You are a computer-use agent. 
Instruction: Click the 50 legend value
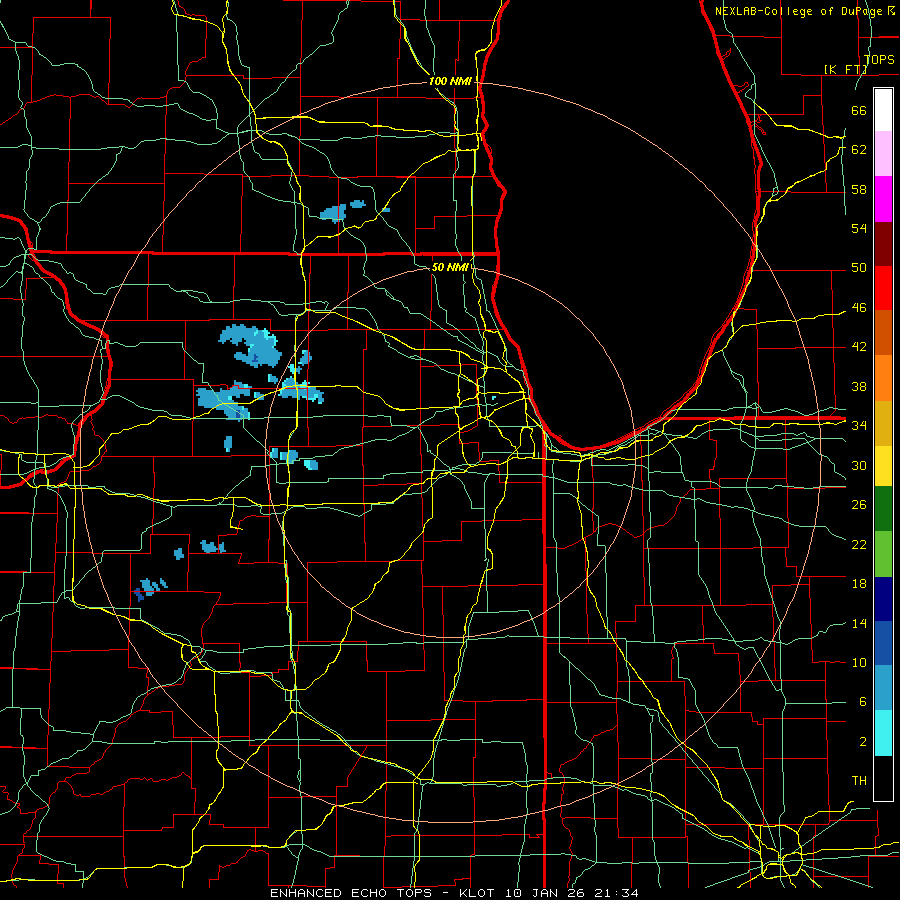click(x=859, y=268)
